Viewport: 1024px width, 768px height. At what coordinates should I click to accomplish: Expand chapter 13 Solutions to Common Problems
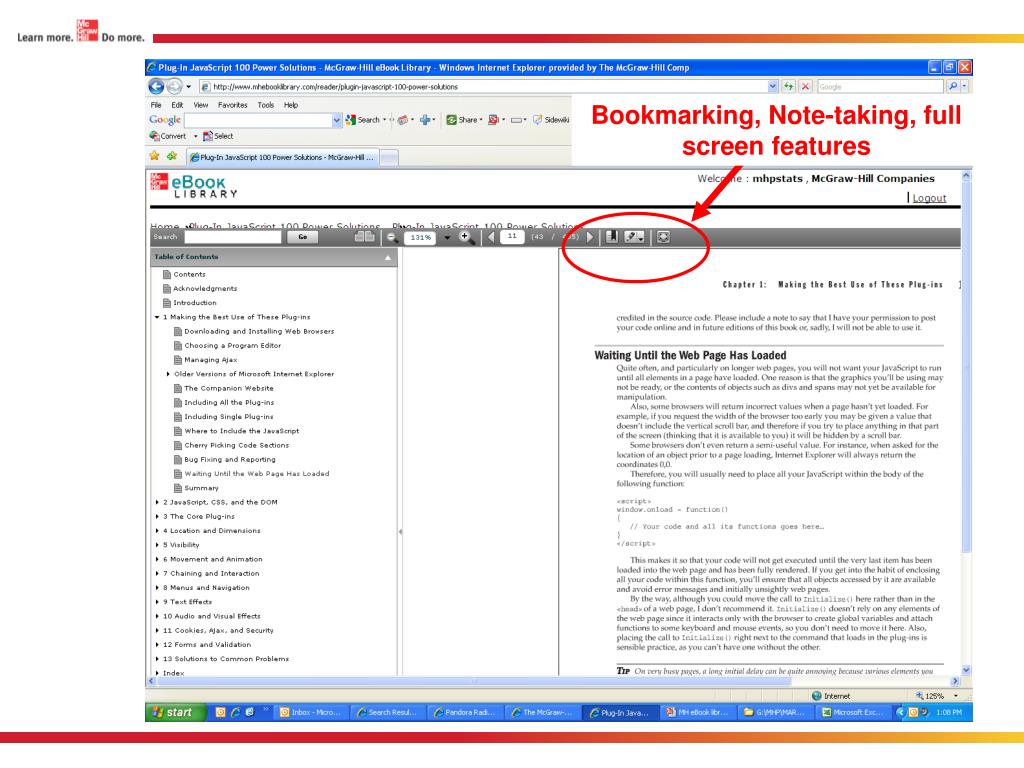pyautogui.click(x=157, y=659)
